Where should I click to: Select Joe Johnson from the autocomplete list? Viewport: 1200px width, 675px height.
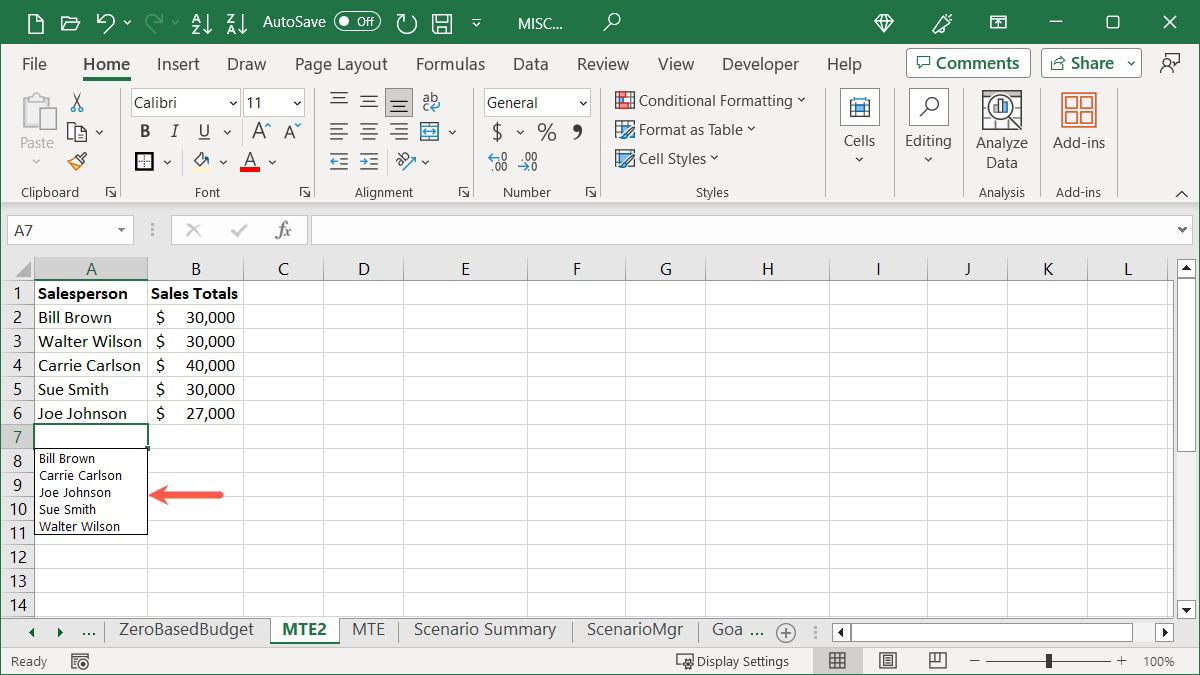[x=75, y=492]
